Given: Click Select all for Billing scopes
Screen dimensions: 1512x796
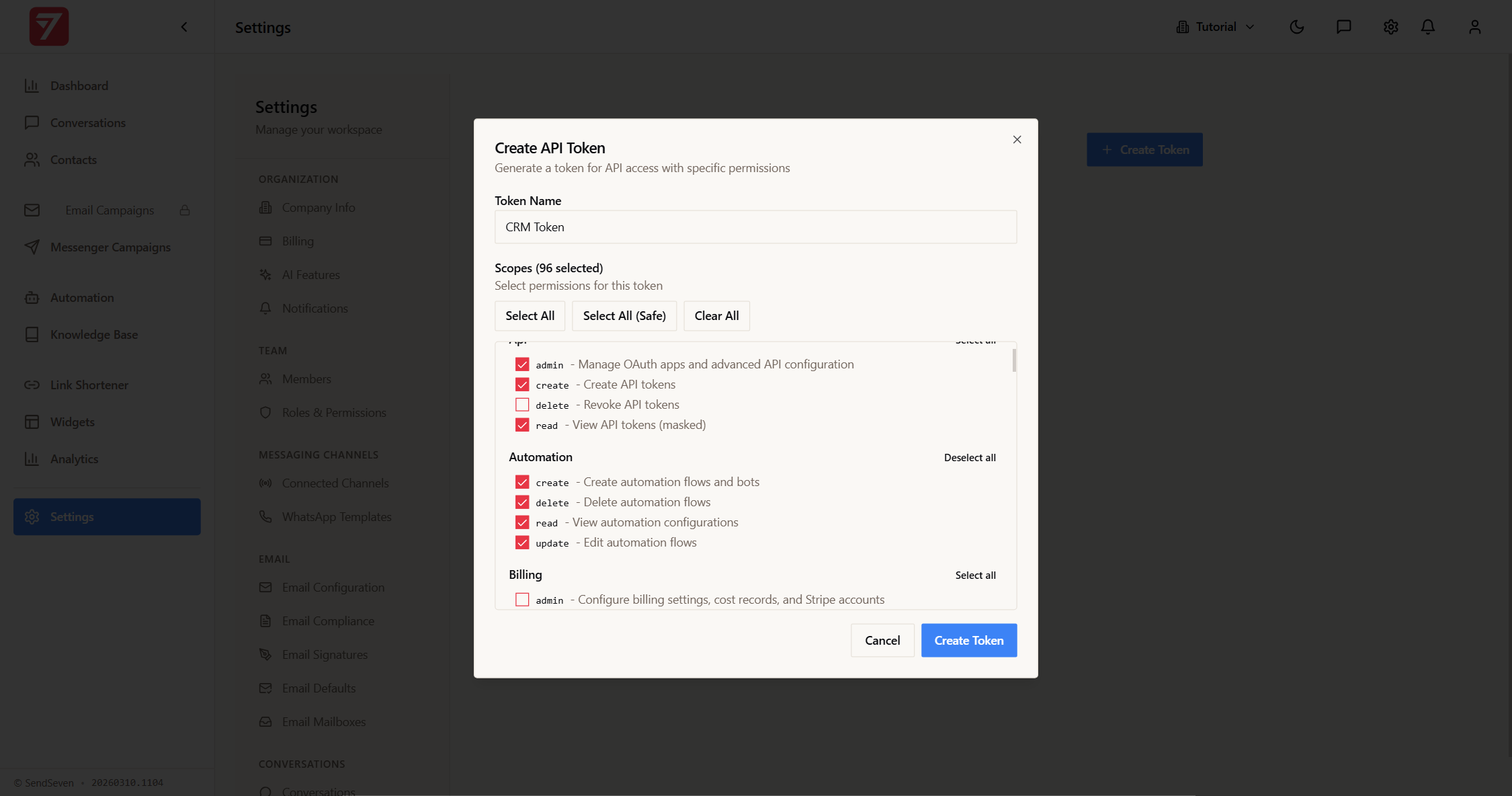Looking at the screenshot, I should pyautogui.click(x=976, y=575).
